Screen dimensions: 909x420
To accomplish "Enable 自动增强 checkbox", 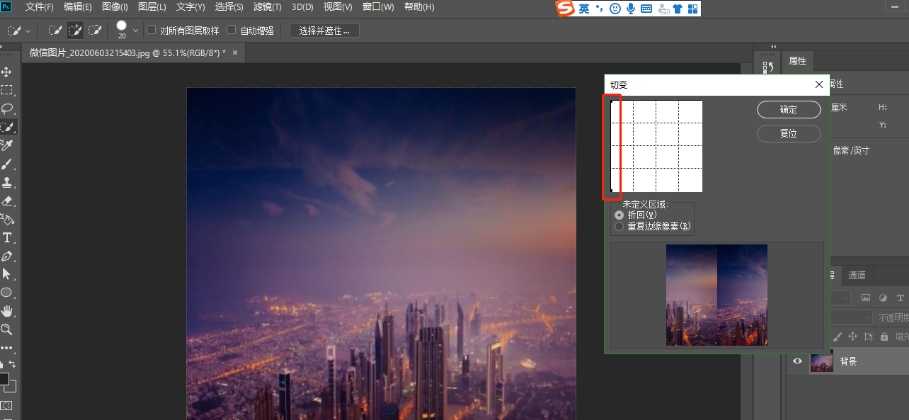I will click(x=233, y=30).
